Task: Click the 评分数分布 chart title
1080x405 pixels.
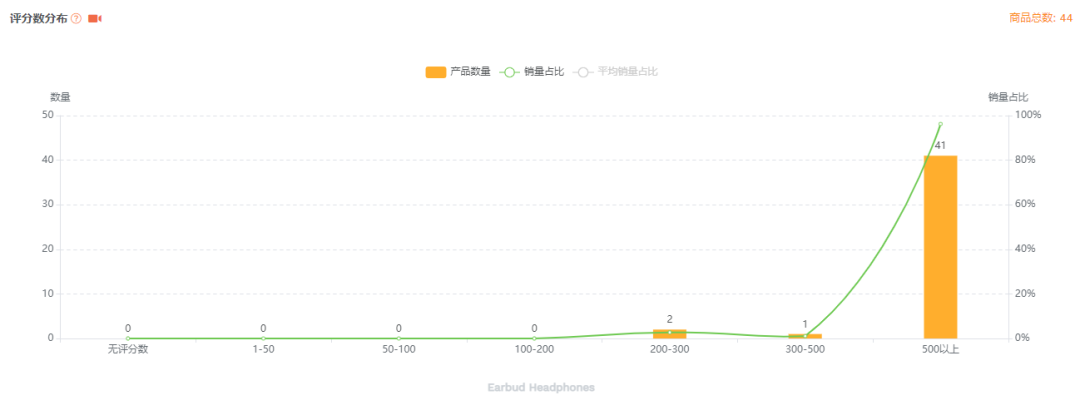Action: pyautogui.click(x=38, y=19)
